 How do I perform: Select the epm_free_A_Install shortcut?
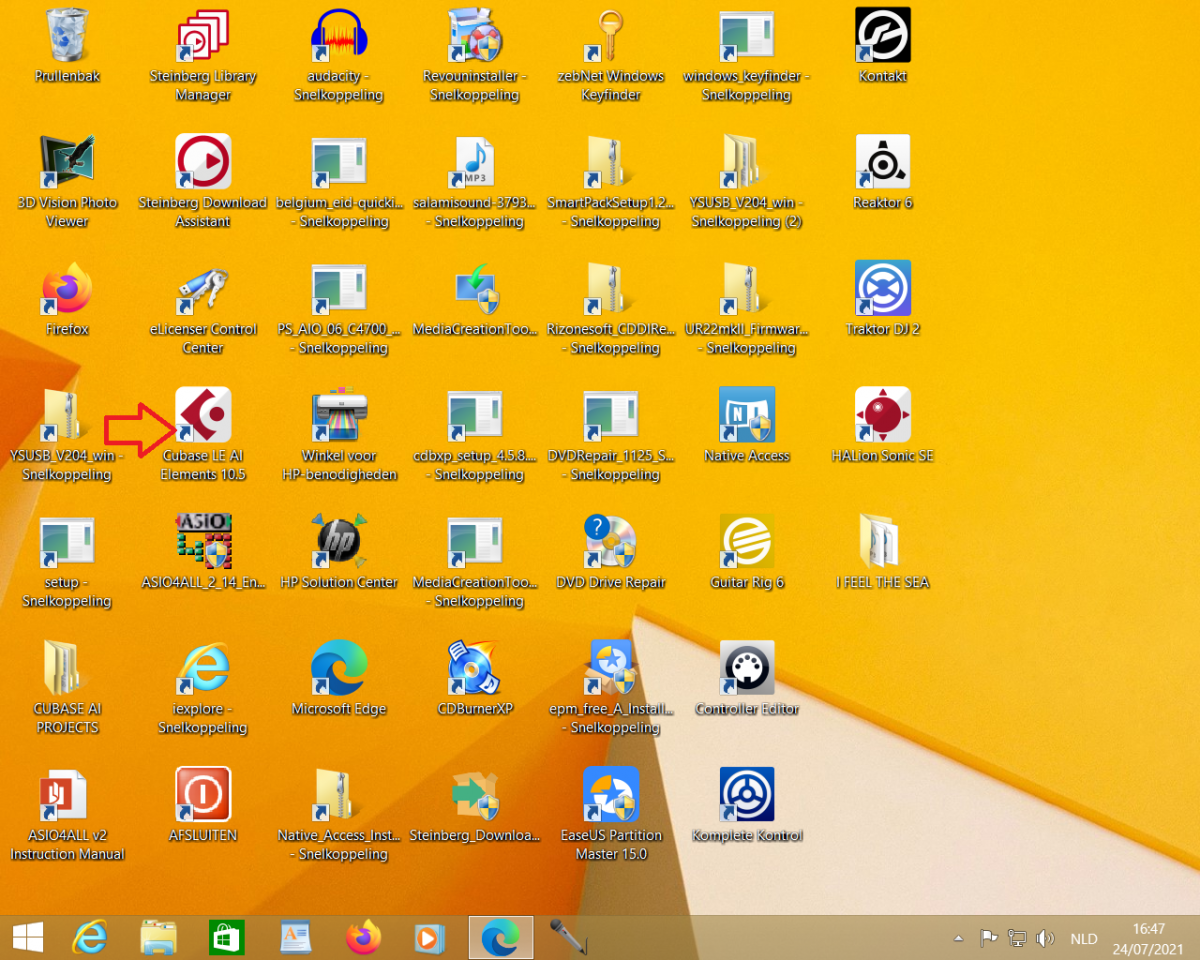point(611,668)
